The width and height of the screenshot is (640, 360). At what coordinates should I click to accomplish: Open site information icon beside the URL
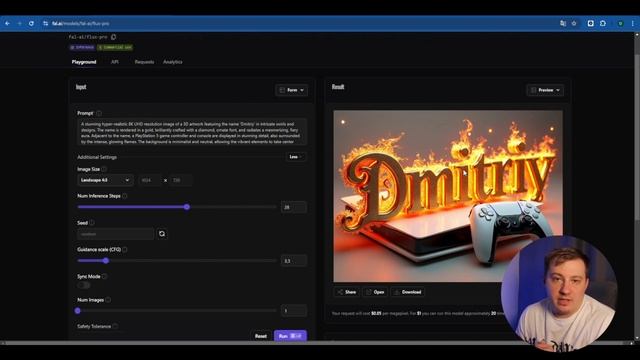pyautogui.click(x=45, y=24)
